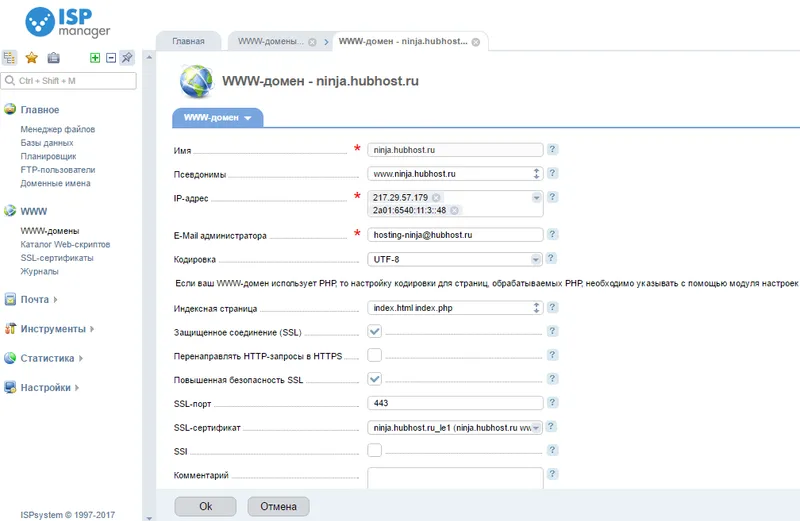Screen dimensions: 800x521
Task: Enable Перенаправлять HTTP-запросы в HTTPS checkbox
Action: [374, 355]
